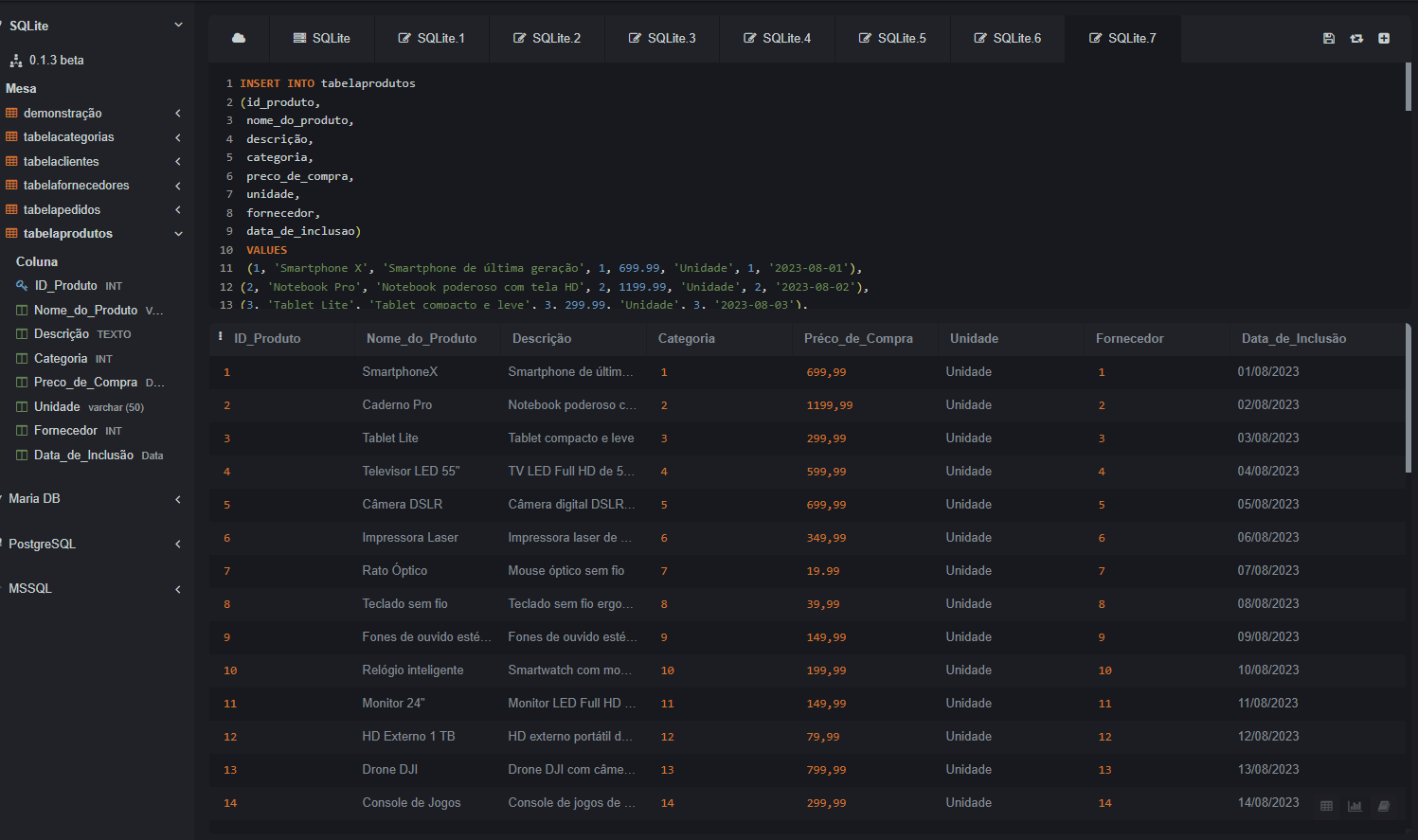1418x840 pixels.
Task: Sort by Data_de_Inclusão column header
Action: (1294, 338)
